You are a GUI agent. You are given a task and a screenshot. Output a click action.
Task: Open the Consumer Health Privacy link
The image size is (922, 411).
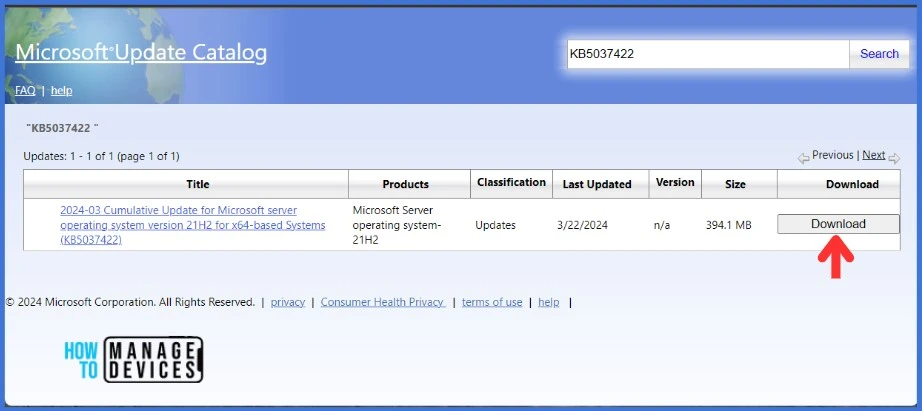(x=383, y=302)
